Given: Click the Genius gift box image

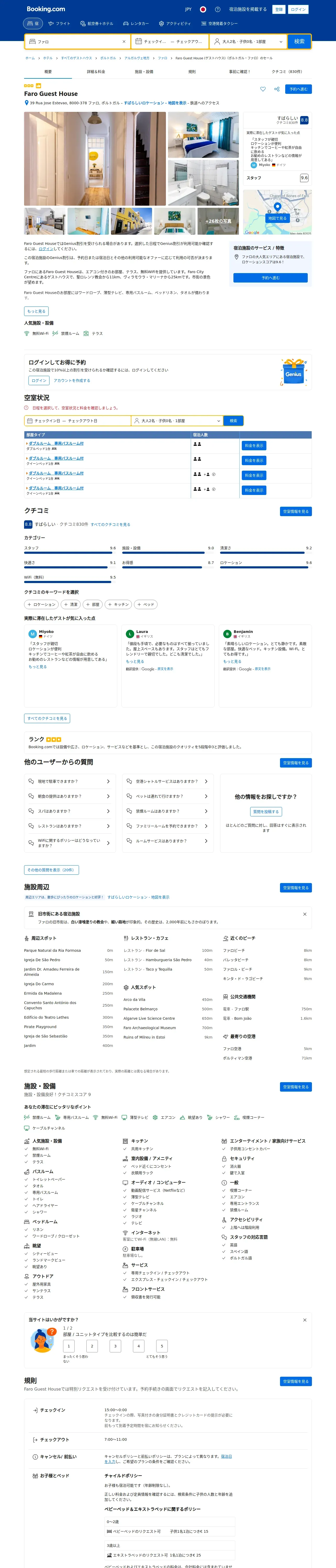Looking at the screenshot, I should (x=293, y=372).
